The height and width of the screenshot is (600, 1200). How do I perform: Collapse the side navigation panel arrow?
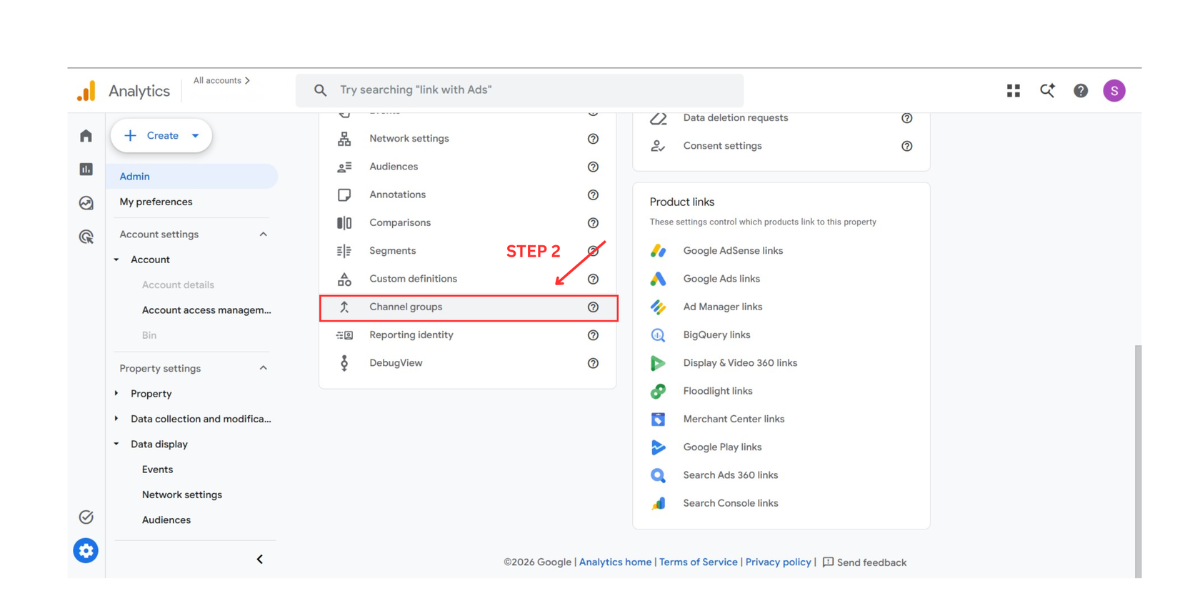click(260, 559)
